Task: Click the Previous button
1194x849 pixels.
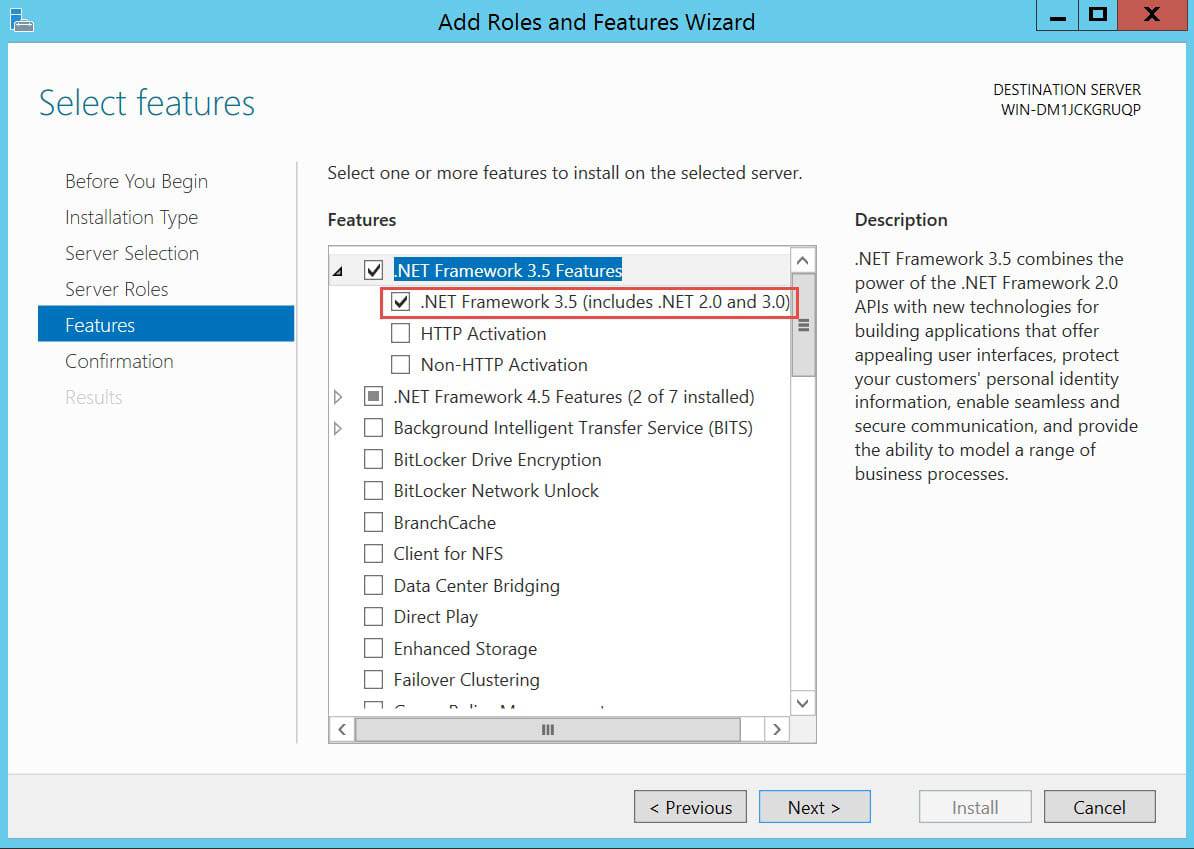Action: pos(690,807)
